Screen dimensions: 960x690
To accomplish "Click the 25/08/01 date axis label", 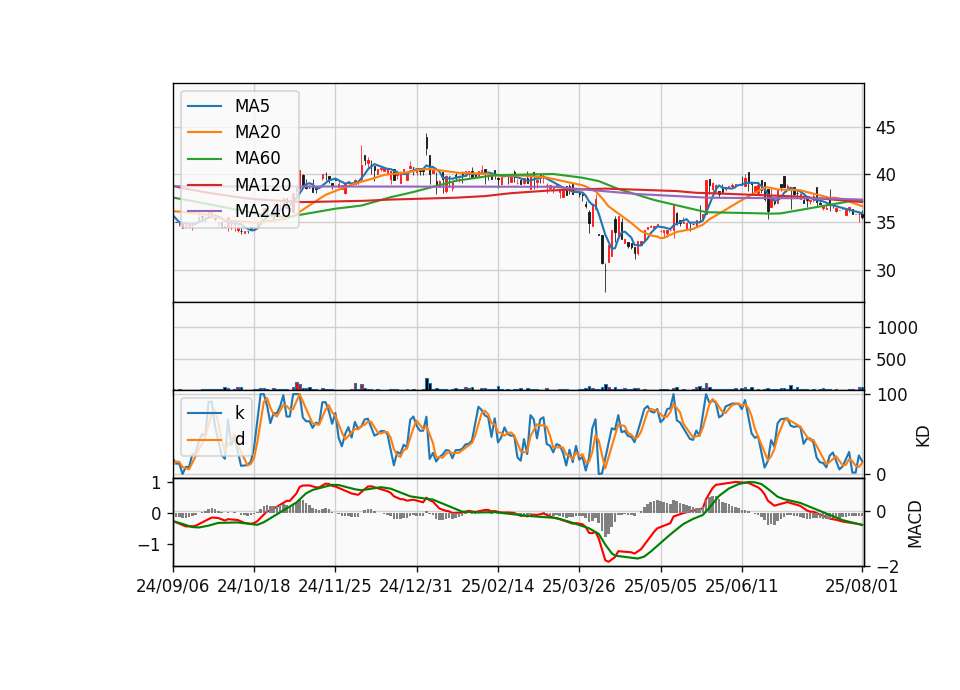I will [x=861, y=586].
